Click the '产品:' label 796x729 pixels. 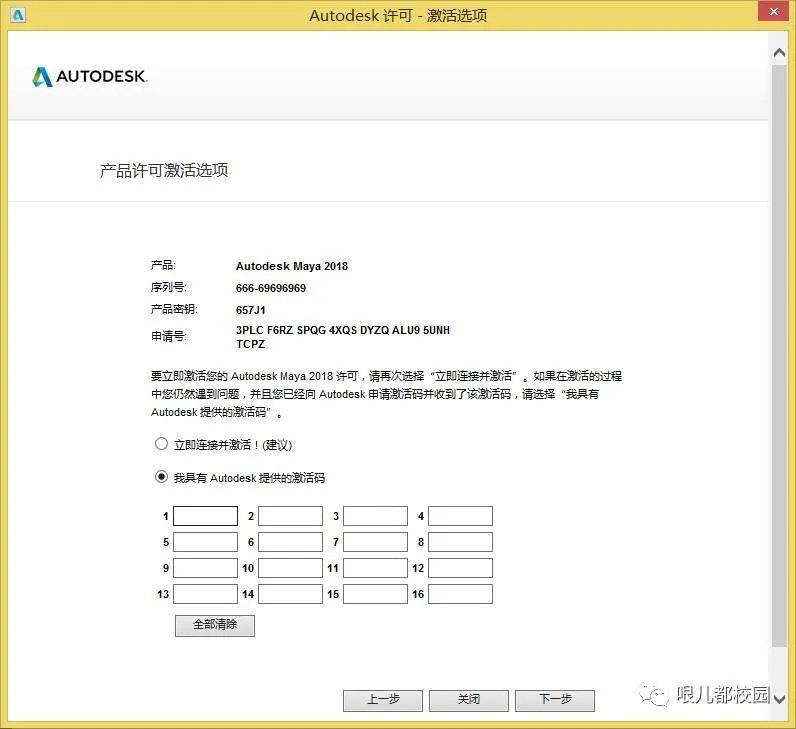click(163, 265)
